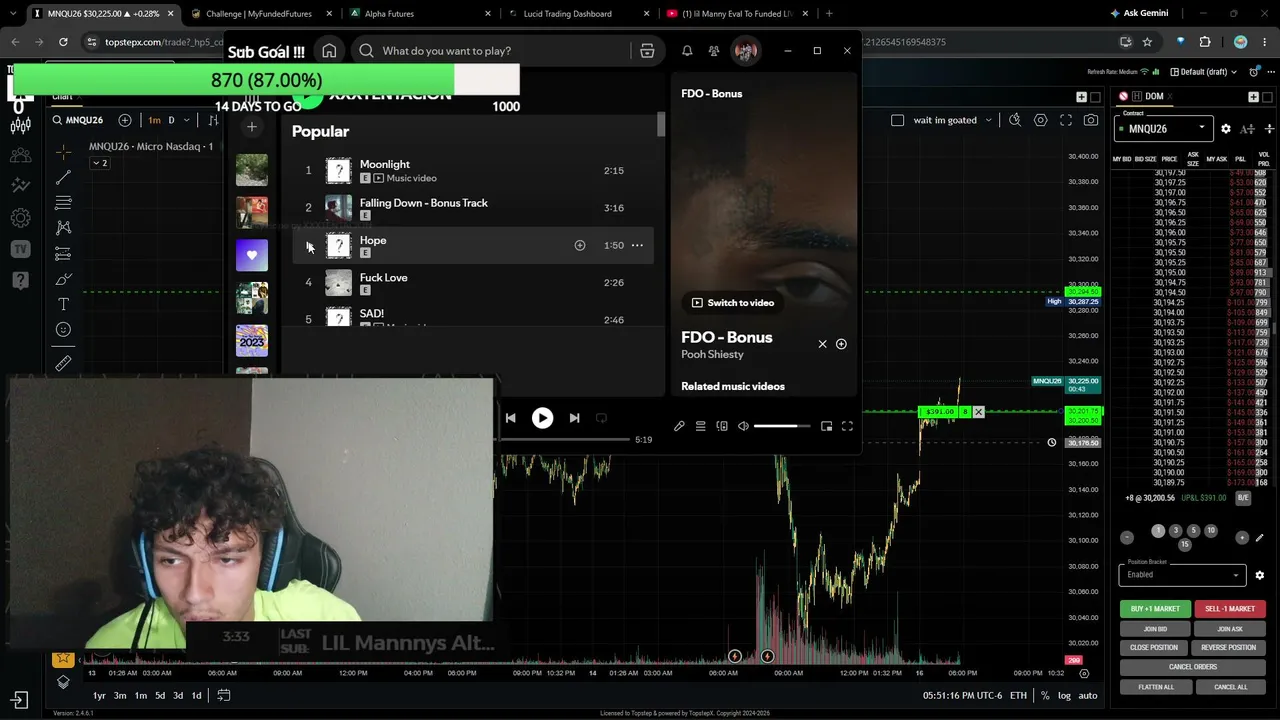Open the Contract MNQU26 dropdown
This screenshot has height=720, width=1280.
(1166, 128)
